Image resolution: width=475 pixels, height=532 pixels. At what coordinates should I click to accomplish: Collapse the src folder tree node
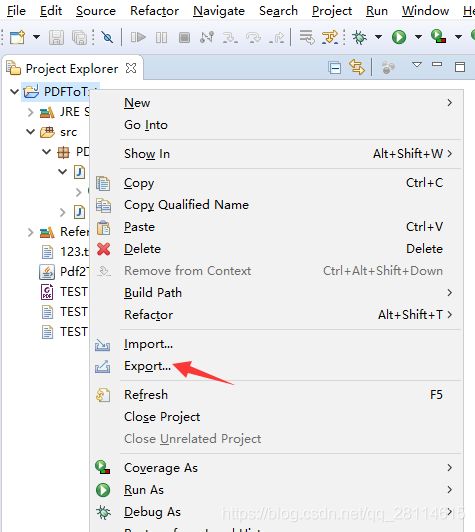[31, 132]
